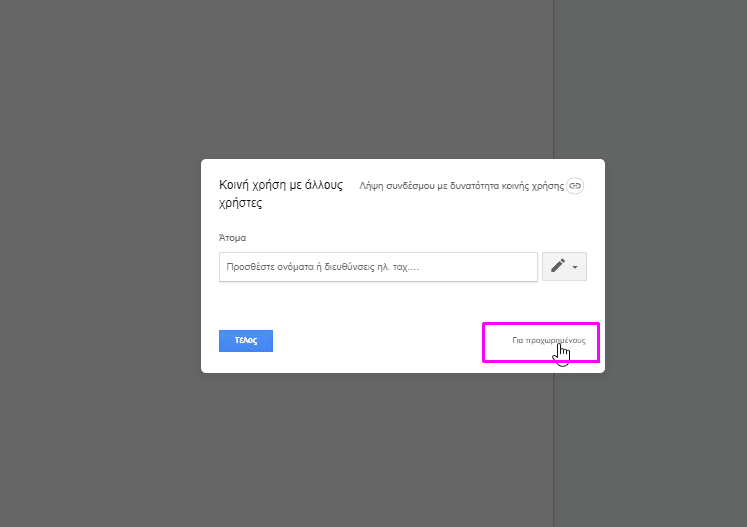
Task: Click the get shareable link chain icon
Action: 575,186
